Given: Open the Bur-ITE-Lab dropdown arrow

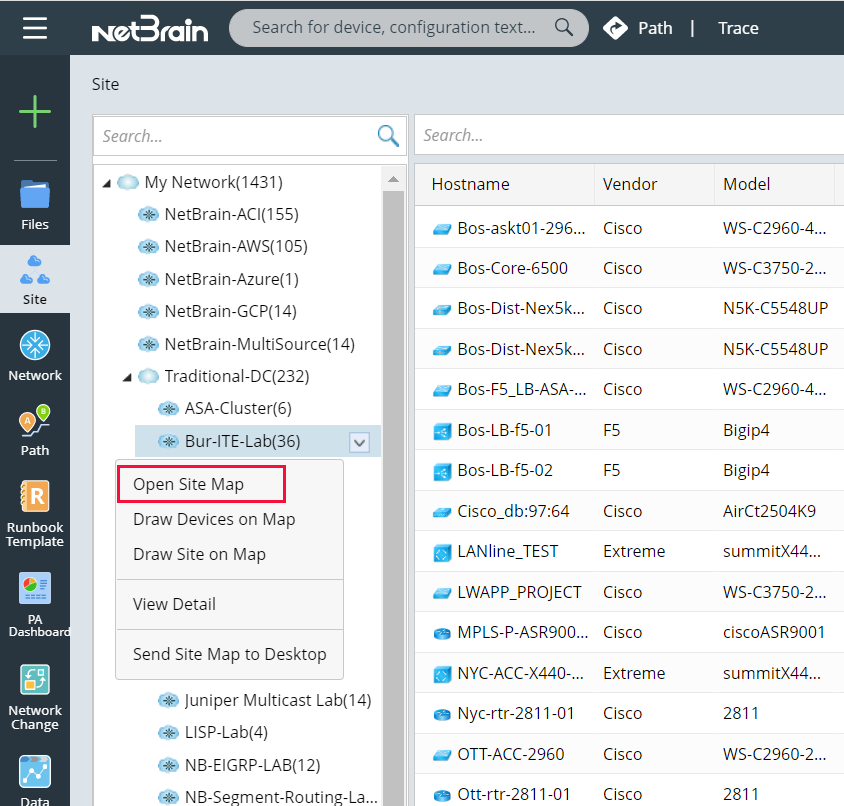Looking at the screenshot, I should coord(359,442).
